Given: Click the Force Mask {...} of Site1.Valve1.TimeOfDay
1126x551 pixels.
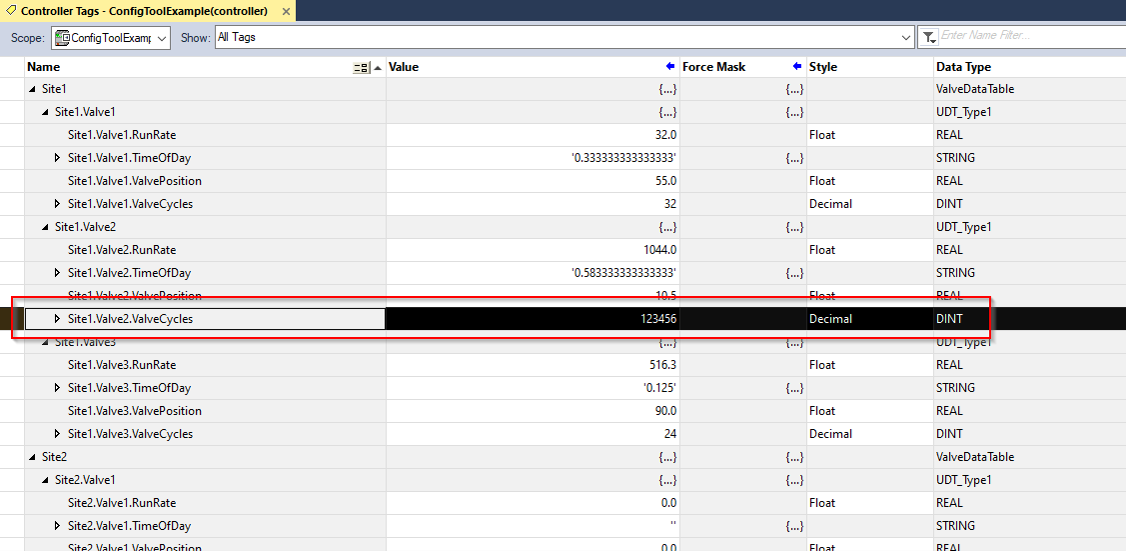Looking at the screenshot, I should (x=794, y=157).
